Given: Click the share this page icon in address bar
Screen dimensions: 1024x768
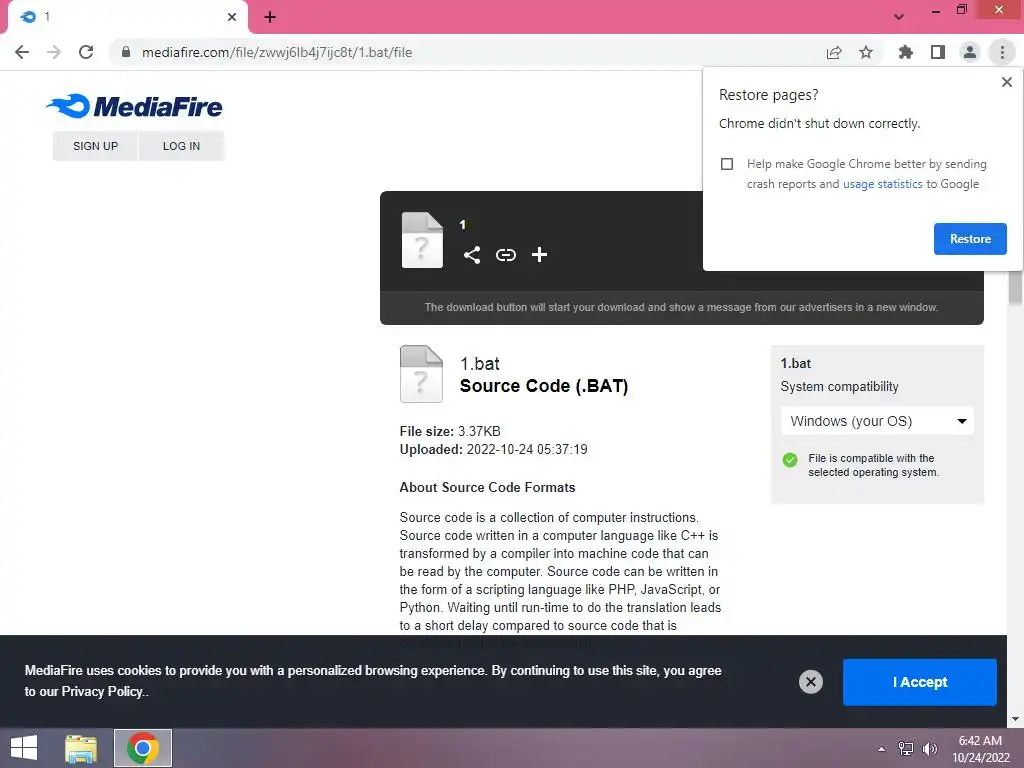Looking at the screenshot, I should tap(834, 52).
